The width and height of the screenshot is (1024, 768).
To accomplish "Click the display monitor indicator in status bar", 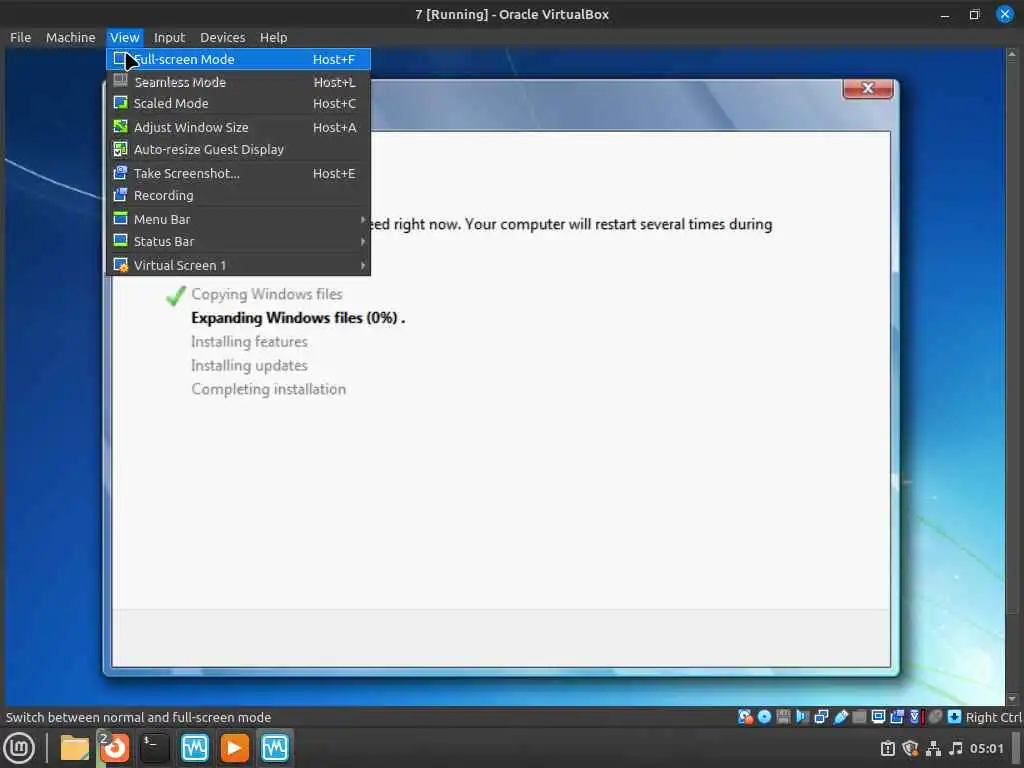I will click(x=878, y=717).
